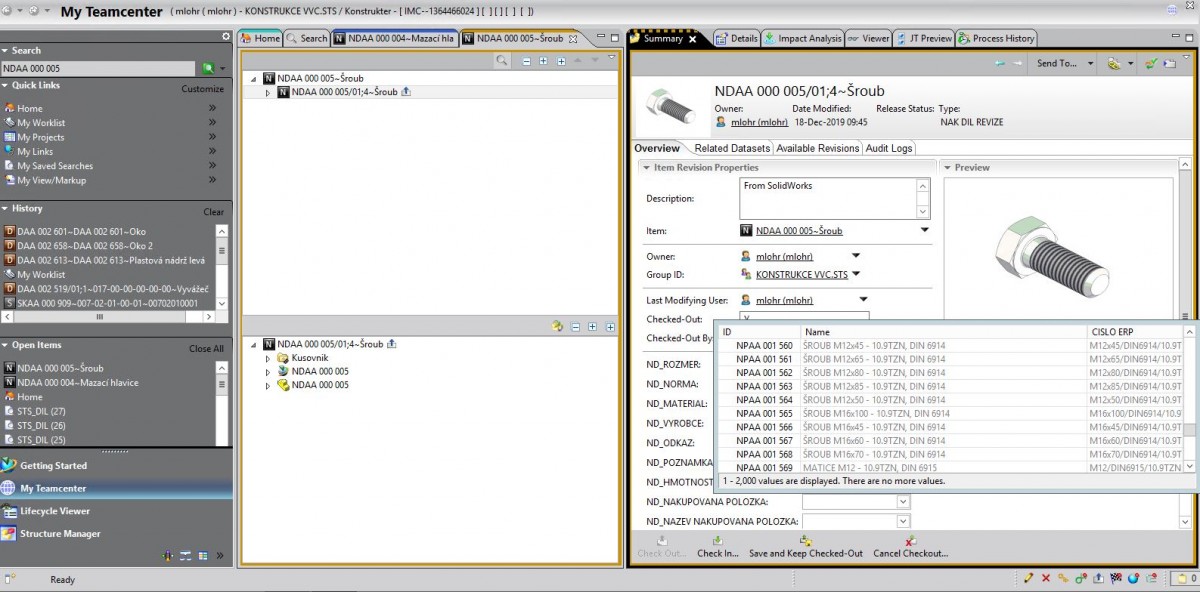
Task: Collapse all using minus icon in upper tree toolbar
Action: (526, 61)
